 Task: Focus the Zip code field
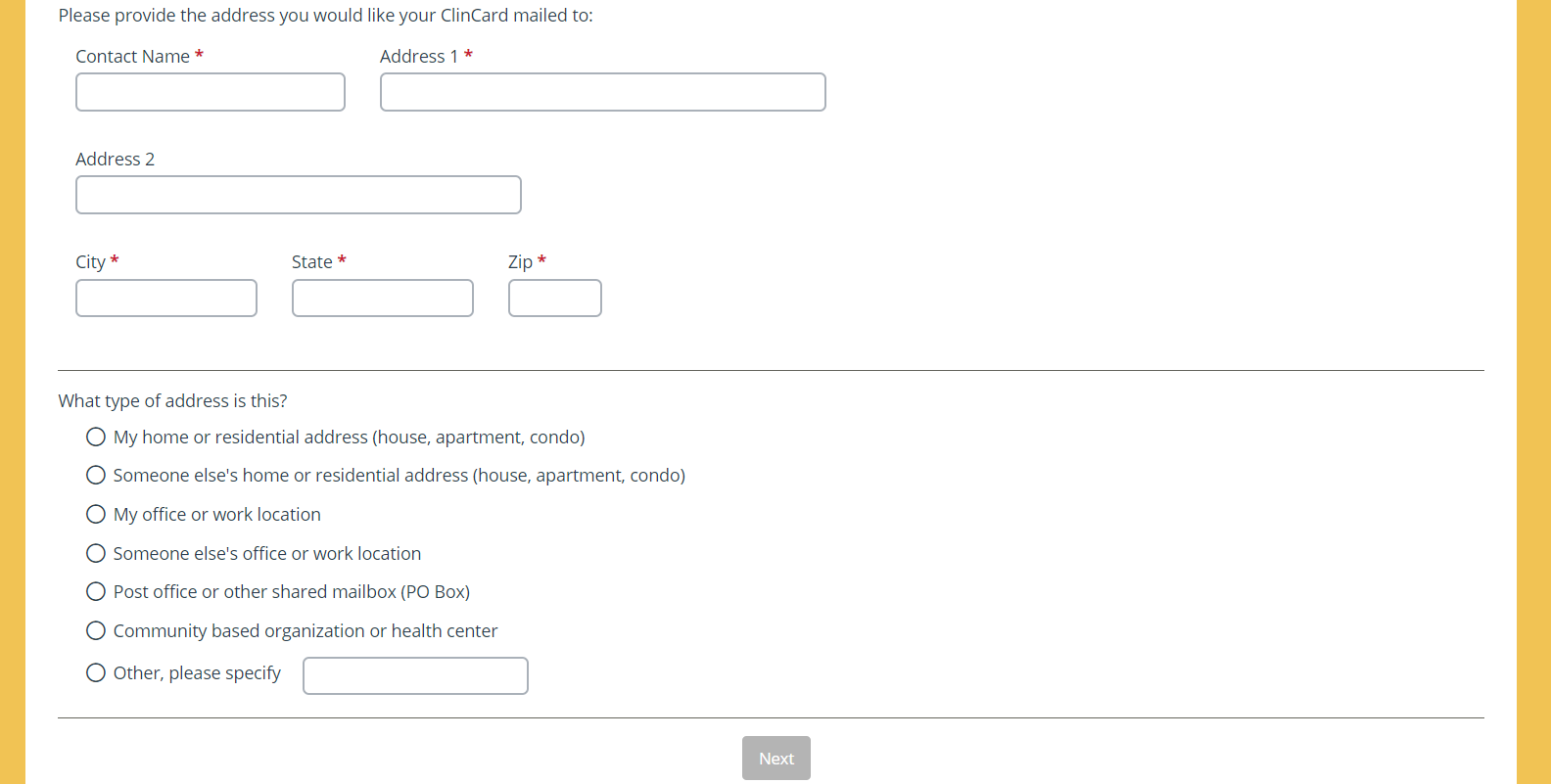point(555,299)
